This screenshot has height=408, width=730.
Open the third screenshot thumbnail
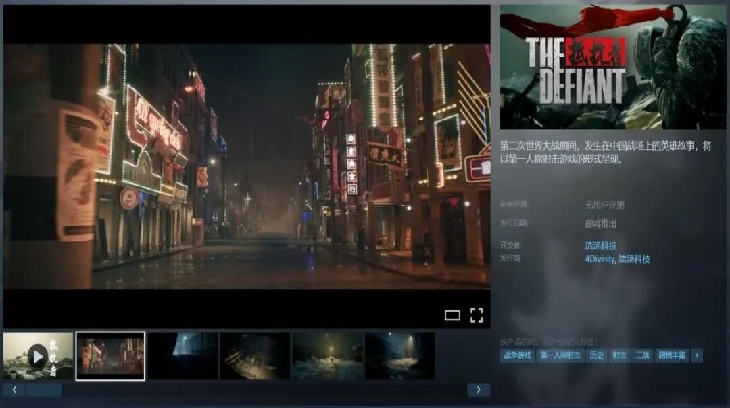(182, 355)
